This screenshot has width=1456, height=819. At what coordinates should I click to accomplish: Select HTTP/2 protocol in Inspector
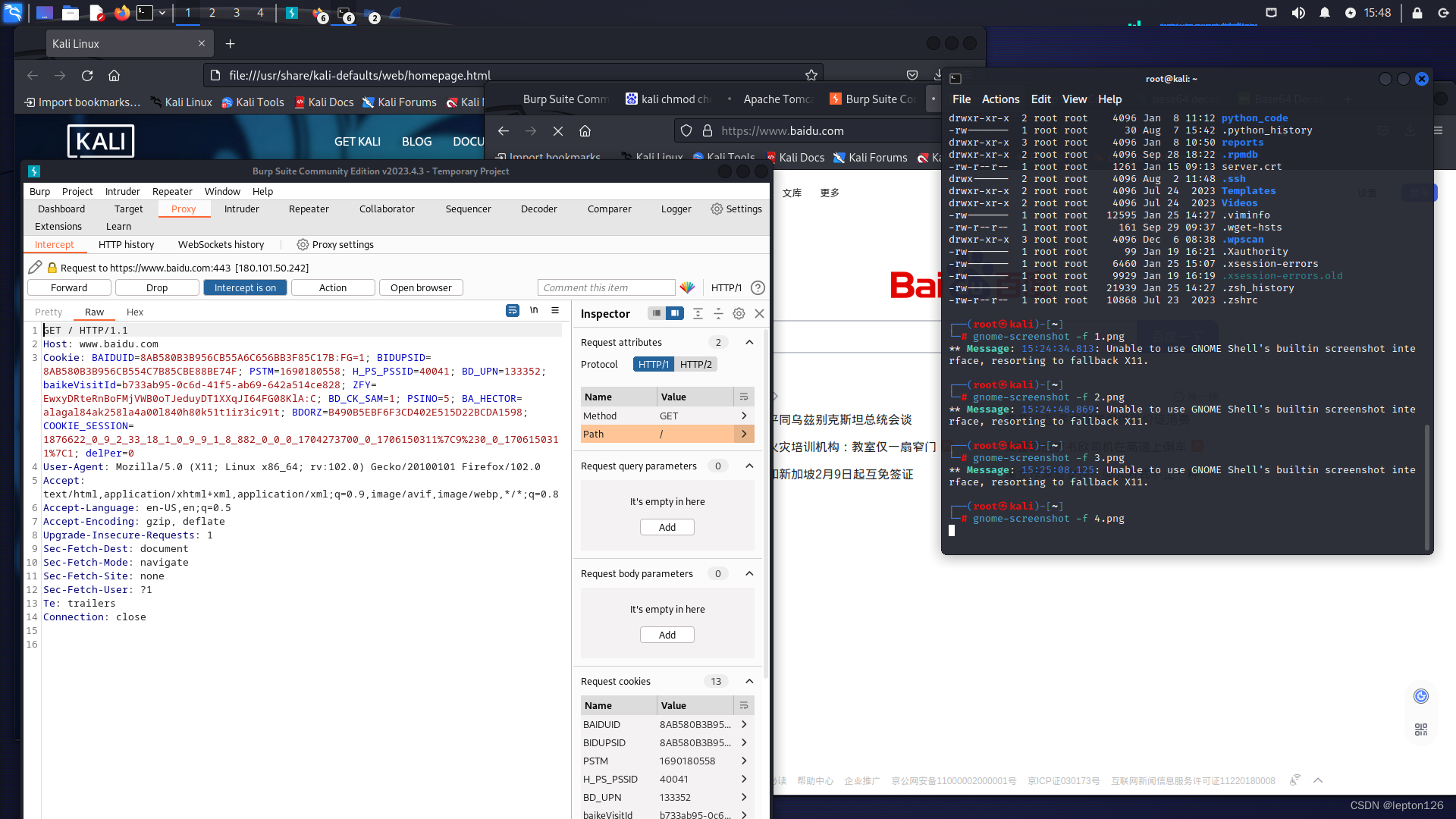tap(696, 364)
